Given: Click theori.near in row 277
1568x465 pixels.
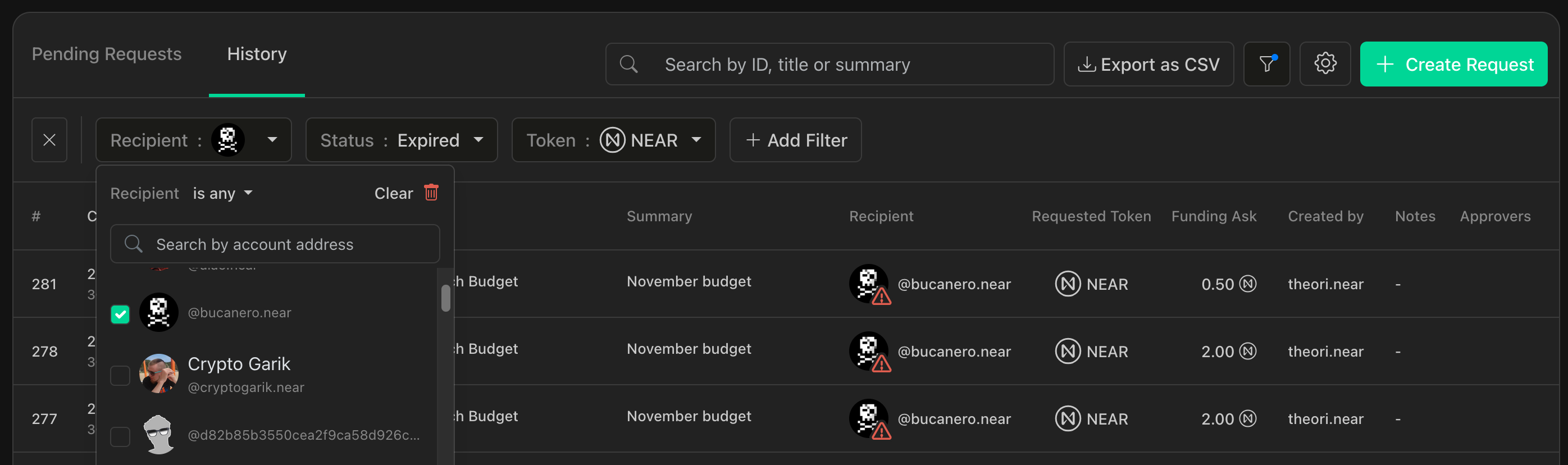Looking at the screenshot, I should point(1325,420).
